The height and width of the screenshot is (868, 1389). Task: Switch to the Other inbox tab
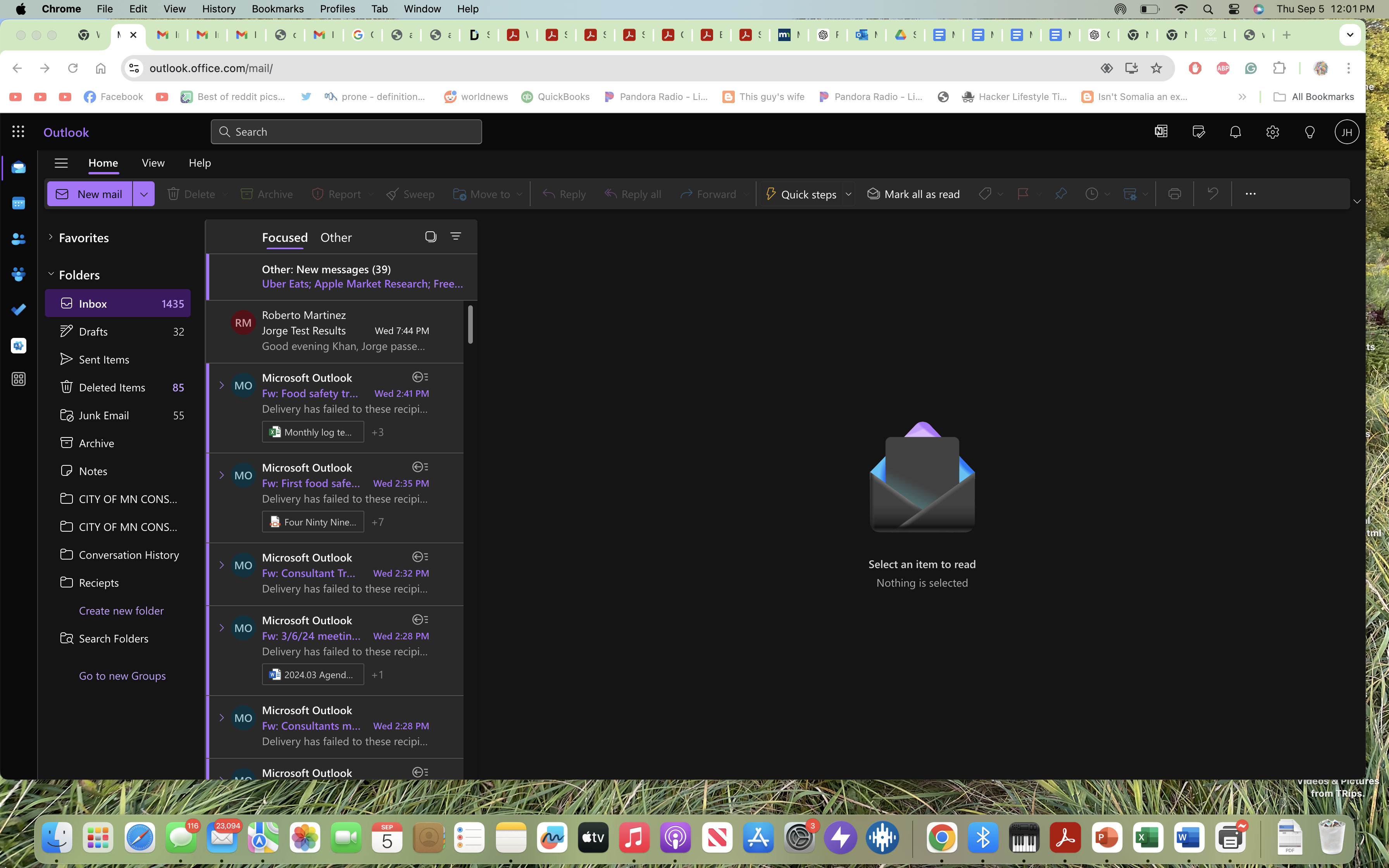coord(336,237)
